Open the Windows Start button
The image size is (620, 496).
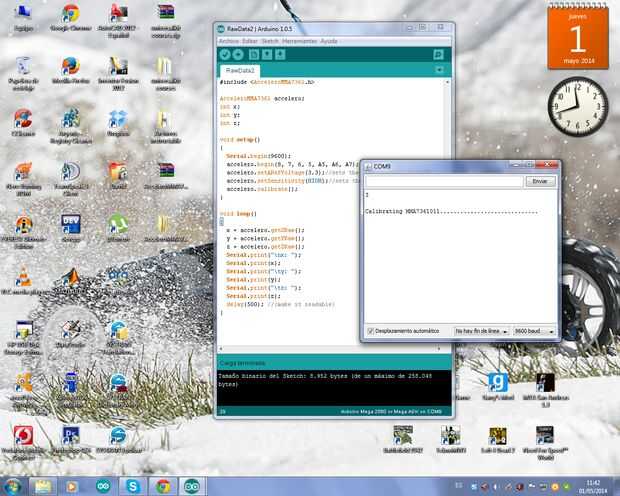[x=12, y=486]
